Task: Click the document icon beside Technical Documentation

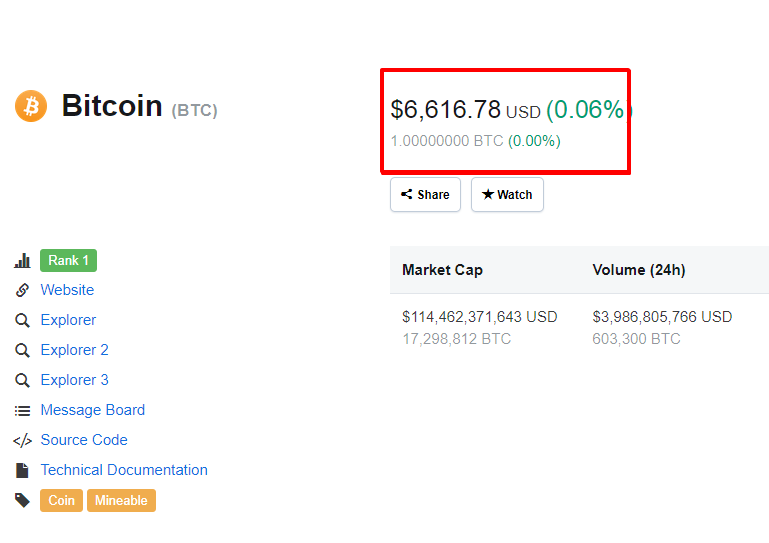Action: pyautogui.click(x=22, y=470)
